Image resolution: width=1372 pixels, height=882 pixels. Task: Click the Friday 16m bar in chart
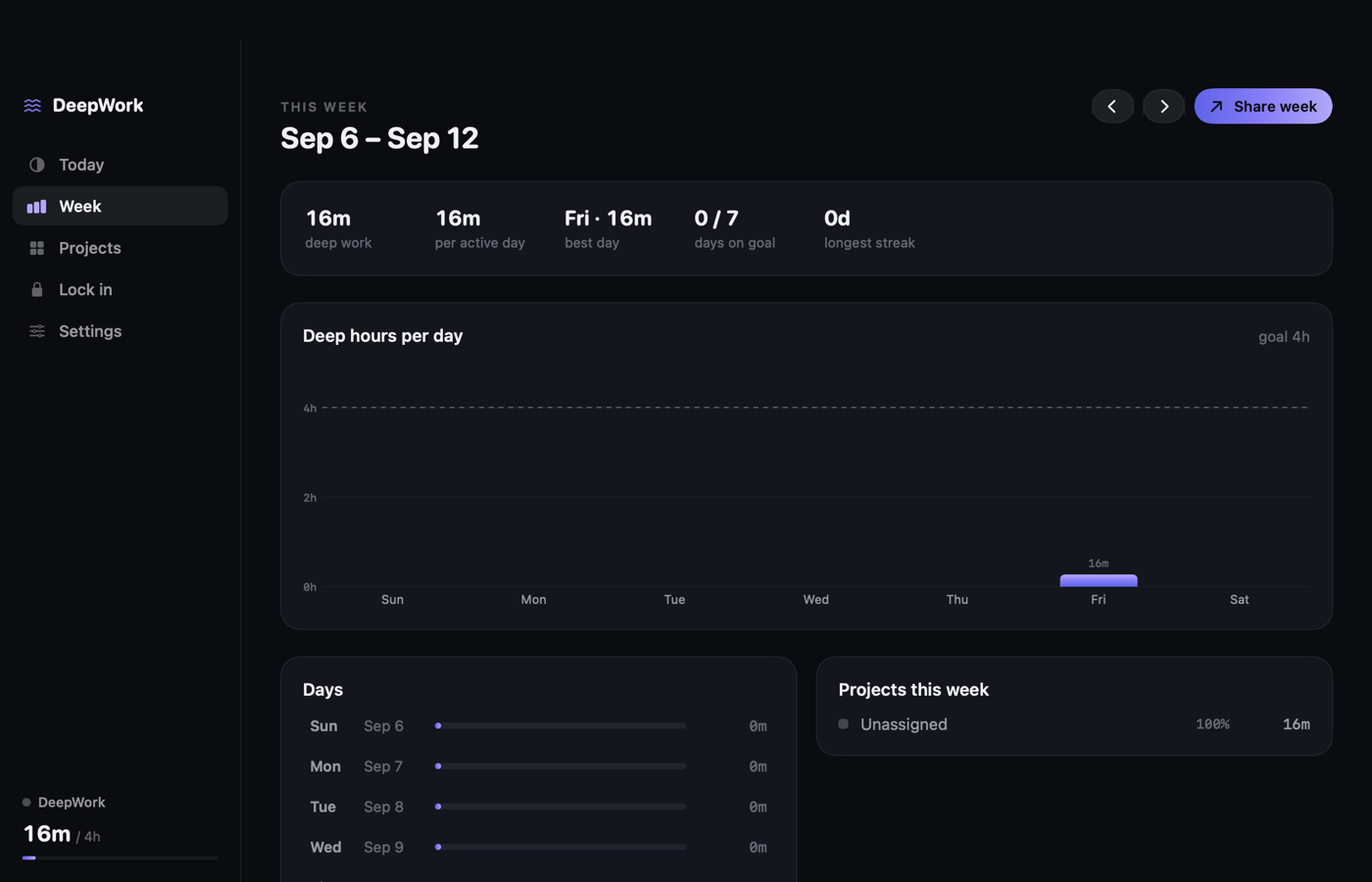pyautogui.click(x=1099, y=580)
